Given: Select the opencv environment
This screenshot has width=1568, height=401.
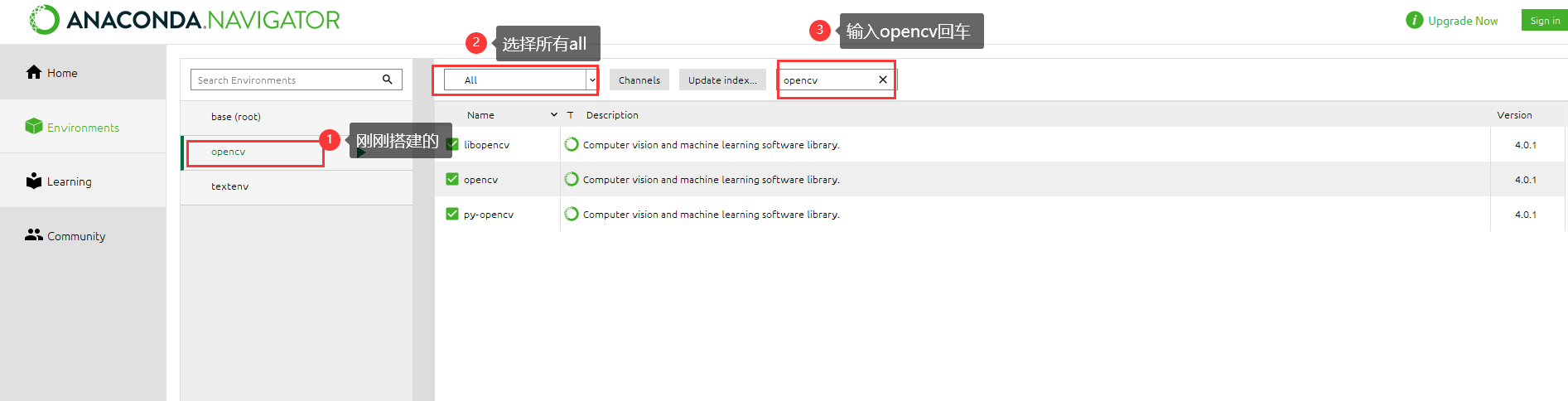Looking at the screenshot, I should pos(297,152).
